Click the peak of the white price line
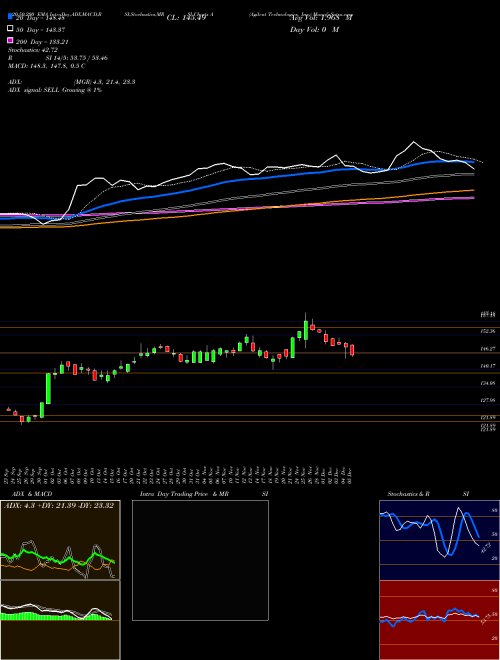This screenshot has height=660, width=500. [414, 142]
